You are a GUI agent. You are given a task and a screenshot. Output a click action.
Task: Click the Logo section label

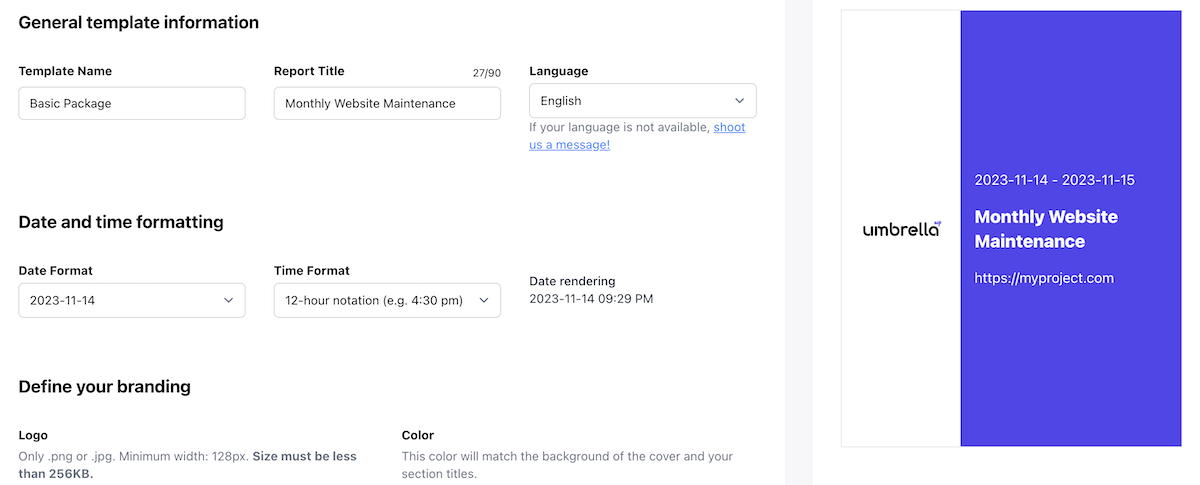pyautogui.click(x=33, y=435)
